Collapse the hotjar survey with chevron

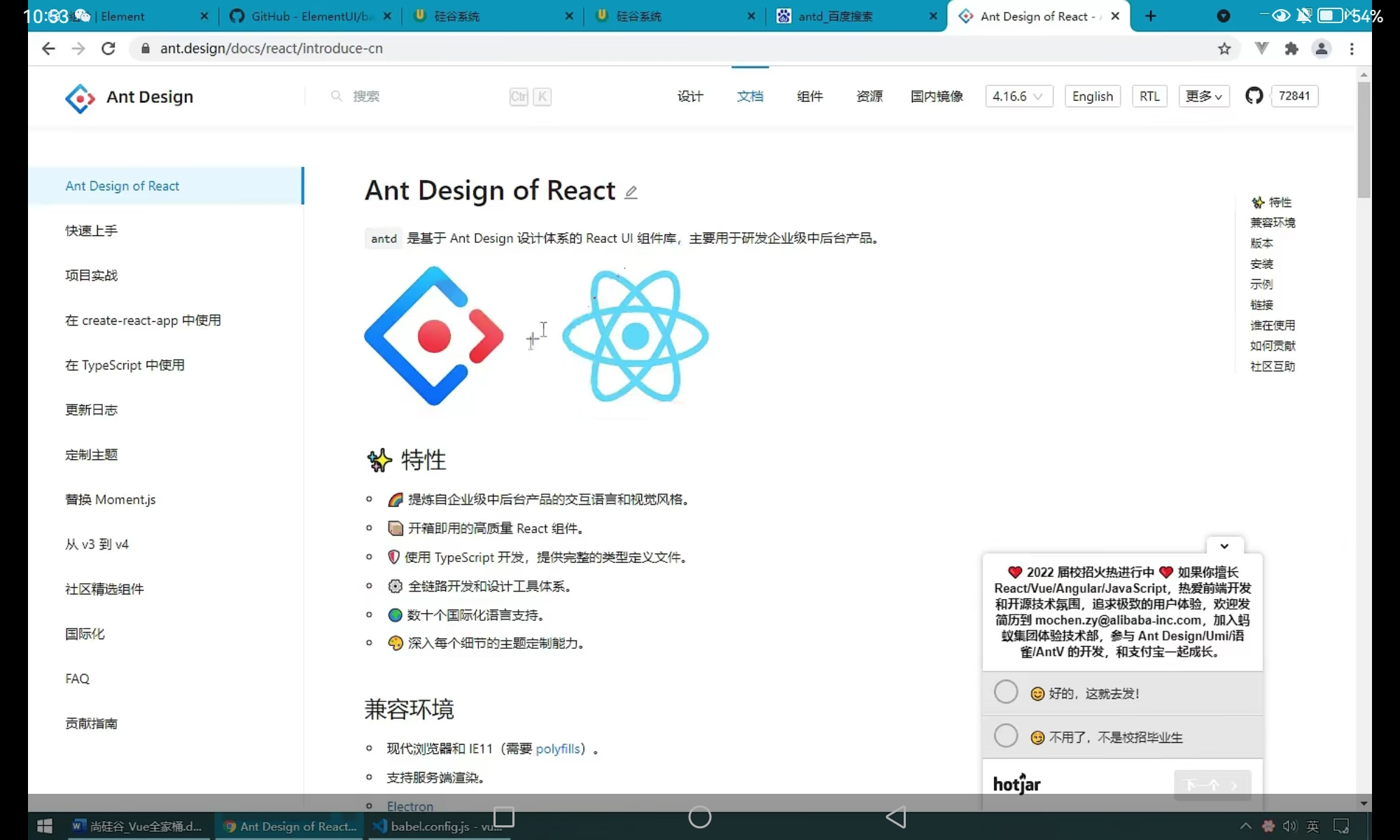click(1224, 546)
